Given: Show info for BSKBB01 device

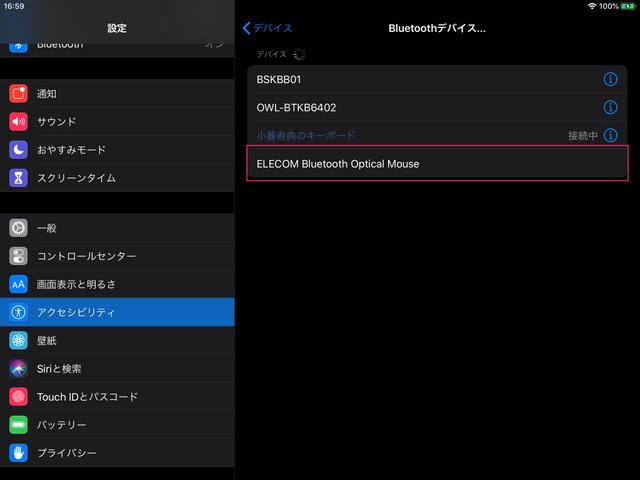Looking at the screenshot, I should click(610, 79).
